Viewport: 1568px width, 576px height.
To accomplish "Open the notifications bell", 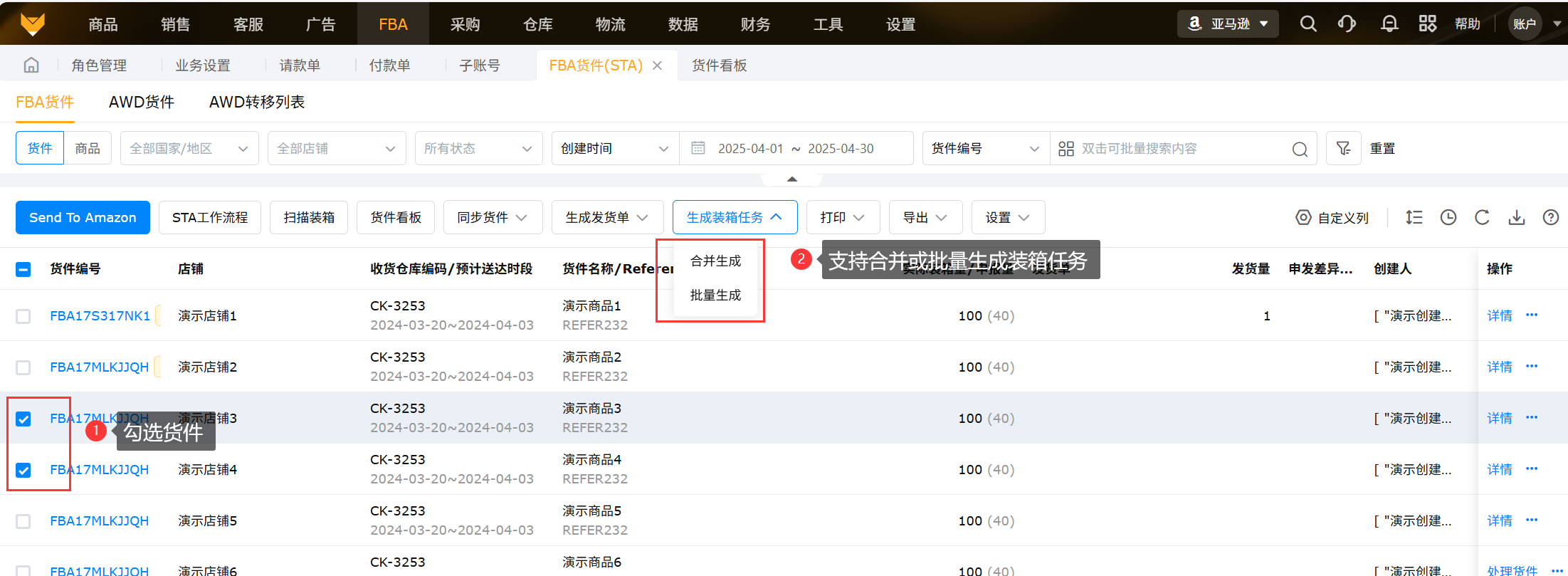I will (x=1389, y=24).
